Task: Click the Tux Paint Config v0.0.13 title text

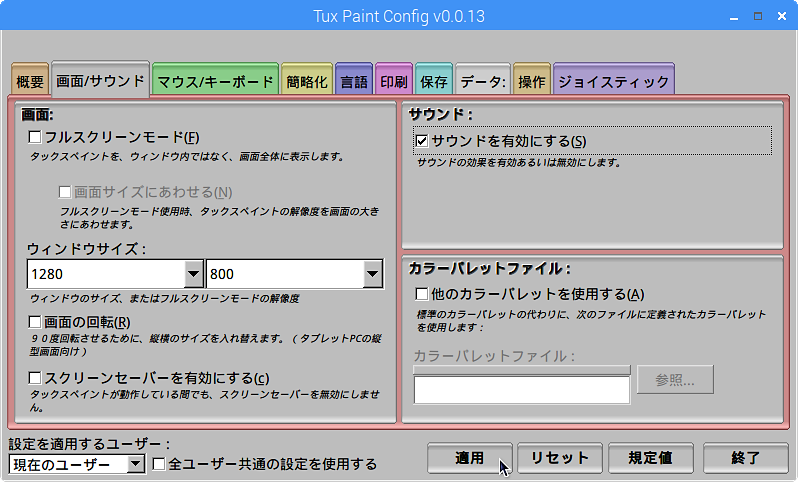Action: (399, 16)
